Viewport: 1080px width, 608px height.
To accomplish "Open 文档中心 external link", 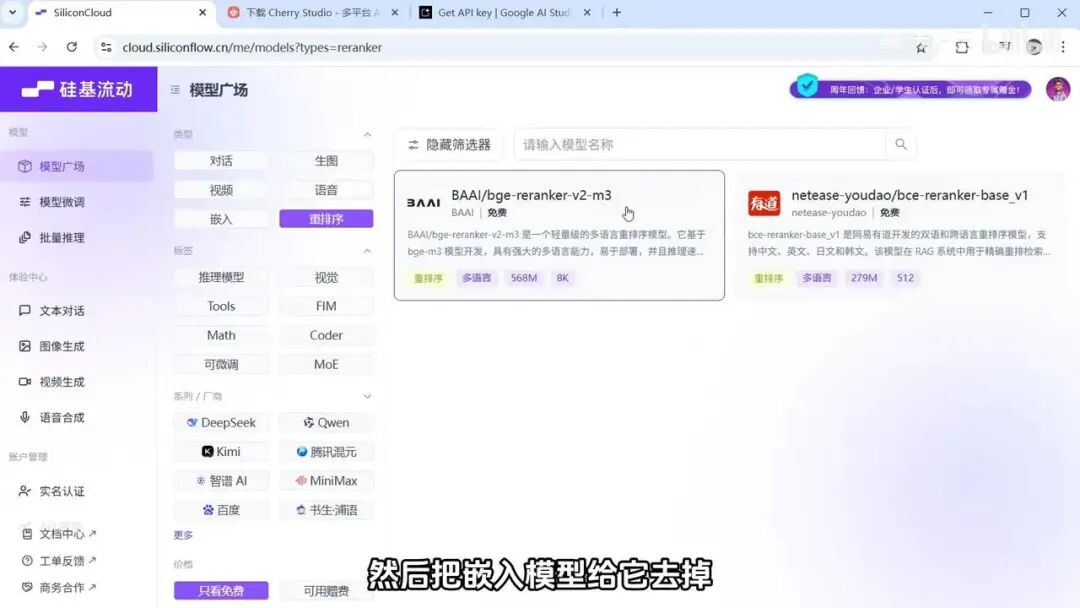I will (x=59, y=534).
